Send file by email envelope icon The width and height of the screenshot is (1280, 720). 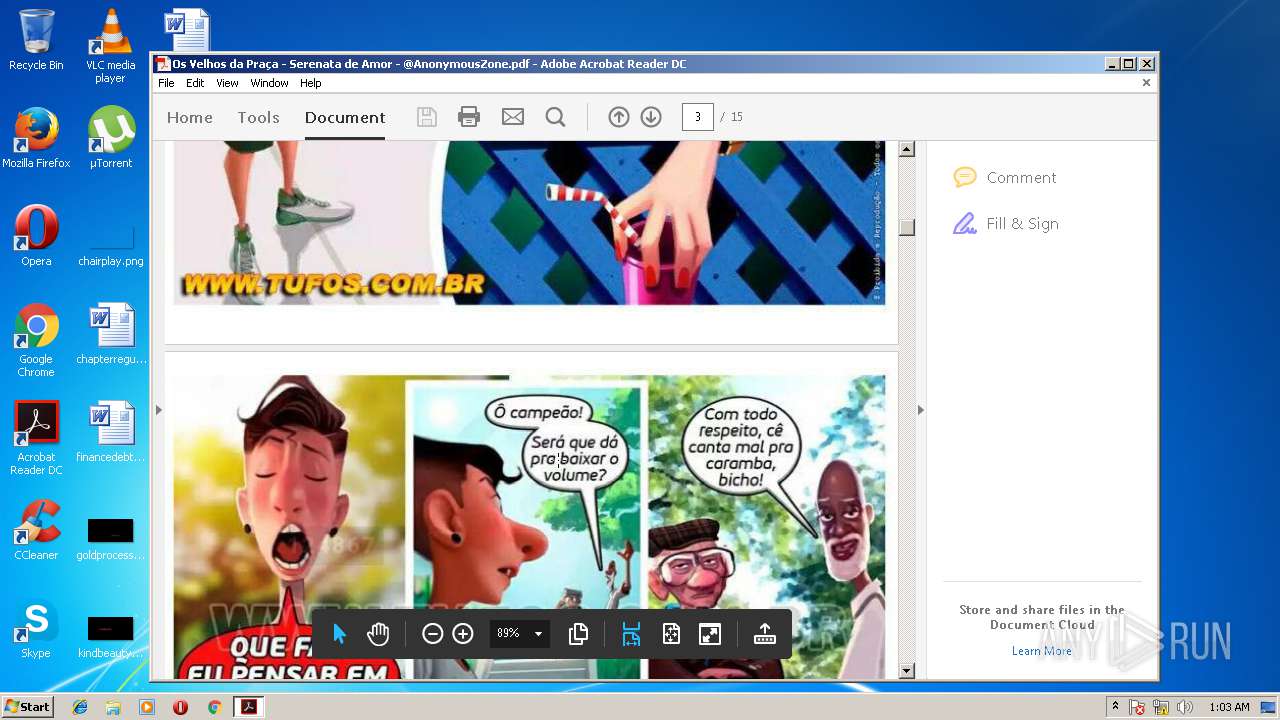(513, 117)
